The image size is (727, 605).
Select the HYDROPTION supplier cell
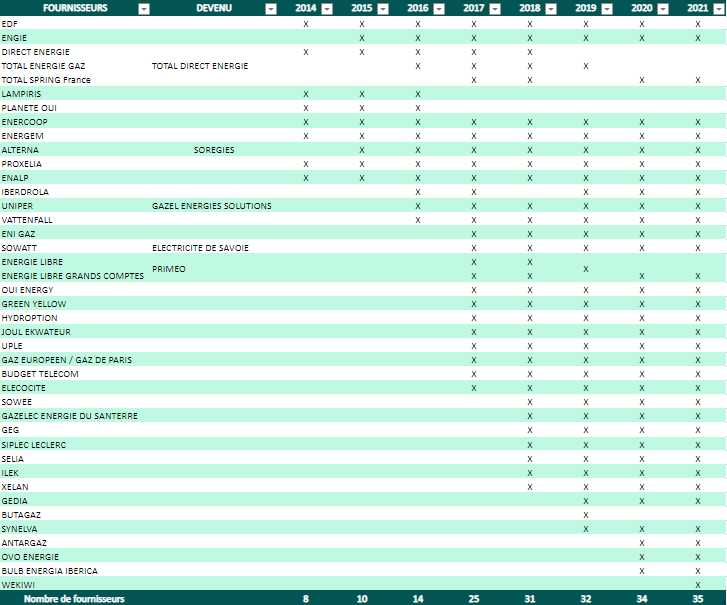pyautogui.click(x=75, y=318)
